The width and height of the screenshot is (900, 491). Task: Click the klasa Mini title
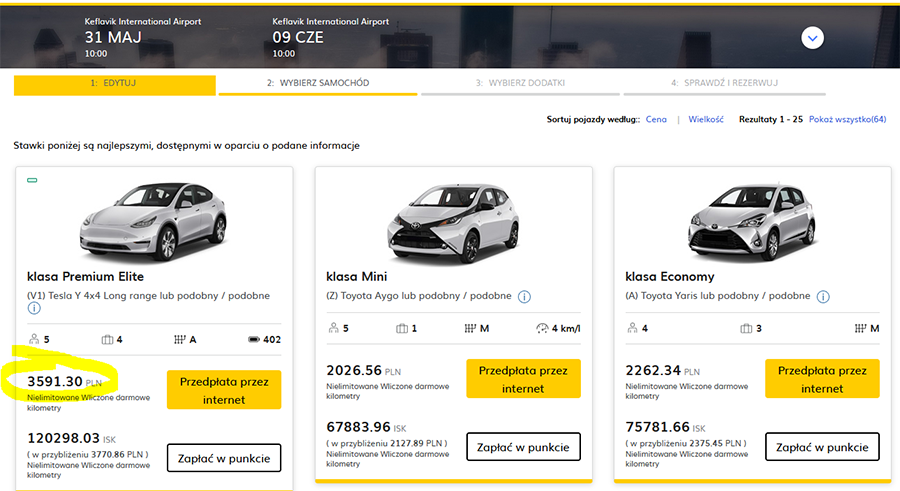pyautogui.click(x=356, y=277)
